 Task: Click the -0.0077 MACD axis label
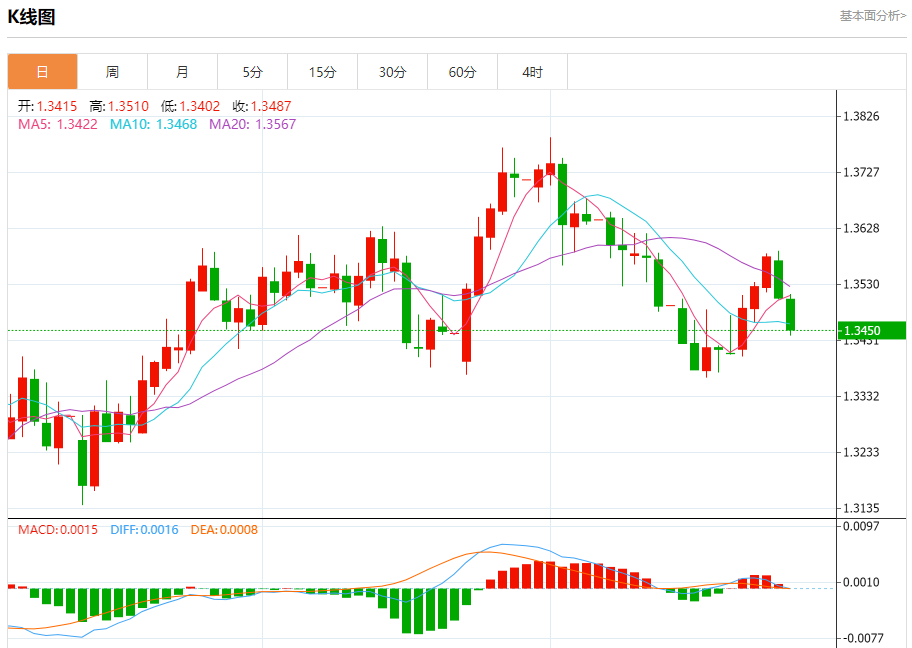[x=863, y=638]
